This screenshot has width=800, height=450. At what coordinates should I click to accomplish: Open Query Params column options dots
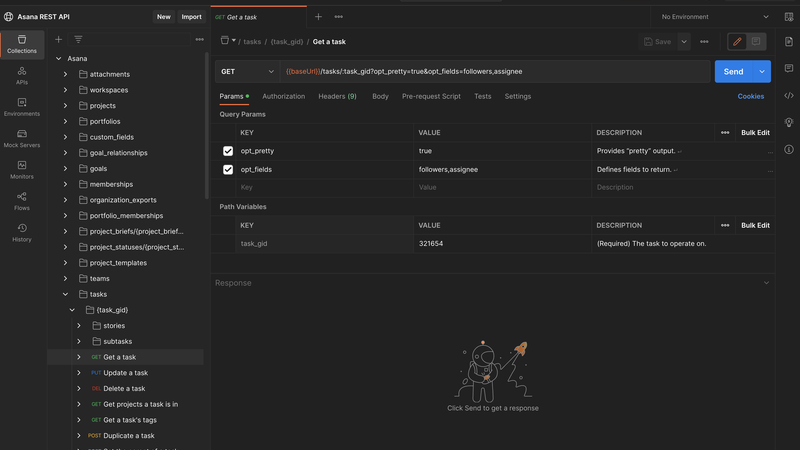(725, 133)
